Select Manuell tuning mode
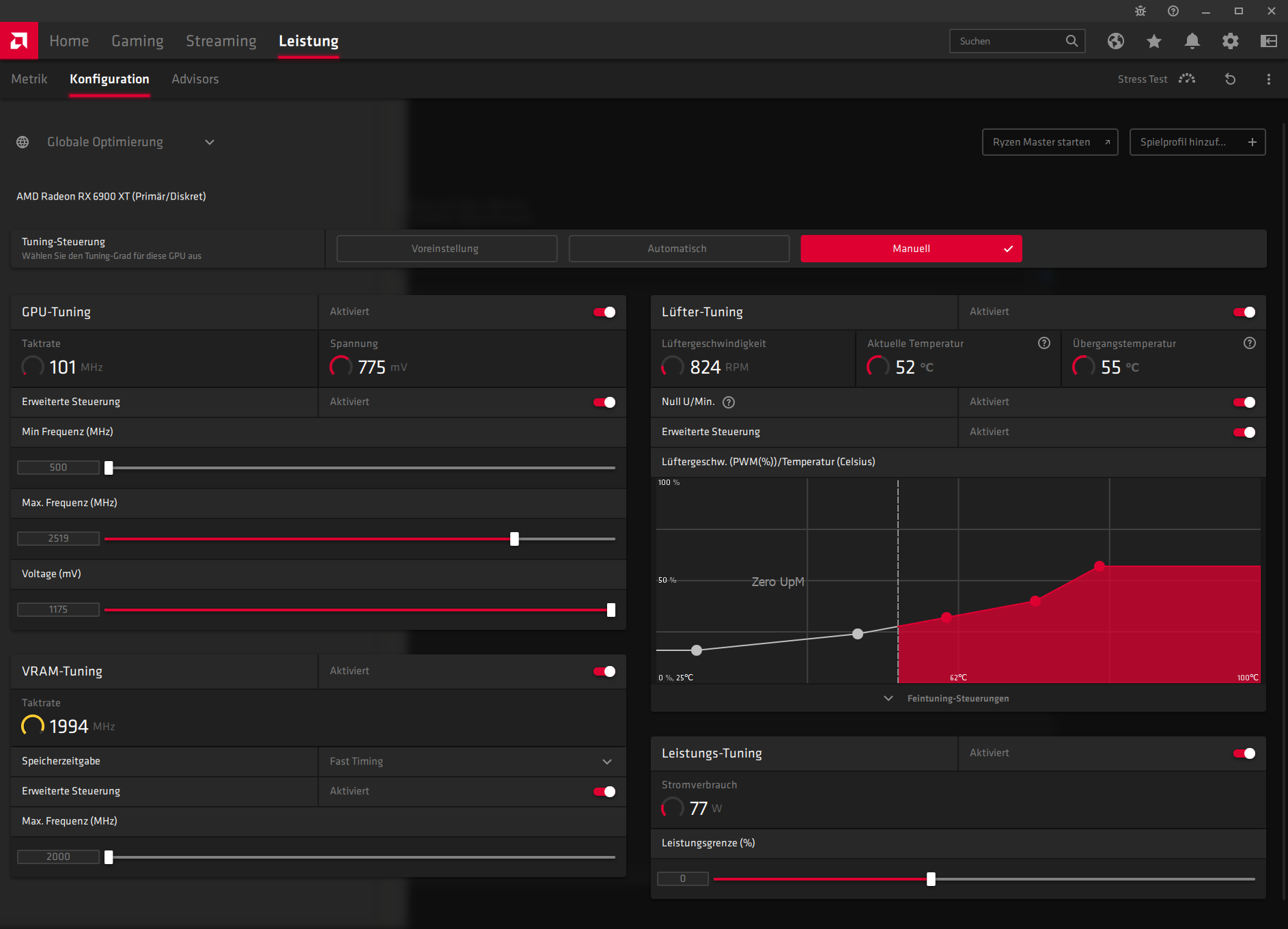The image size is (1288, 929). coord(911,249)
